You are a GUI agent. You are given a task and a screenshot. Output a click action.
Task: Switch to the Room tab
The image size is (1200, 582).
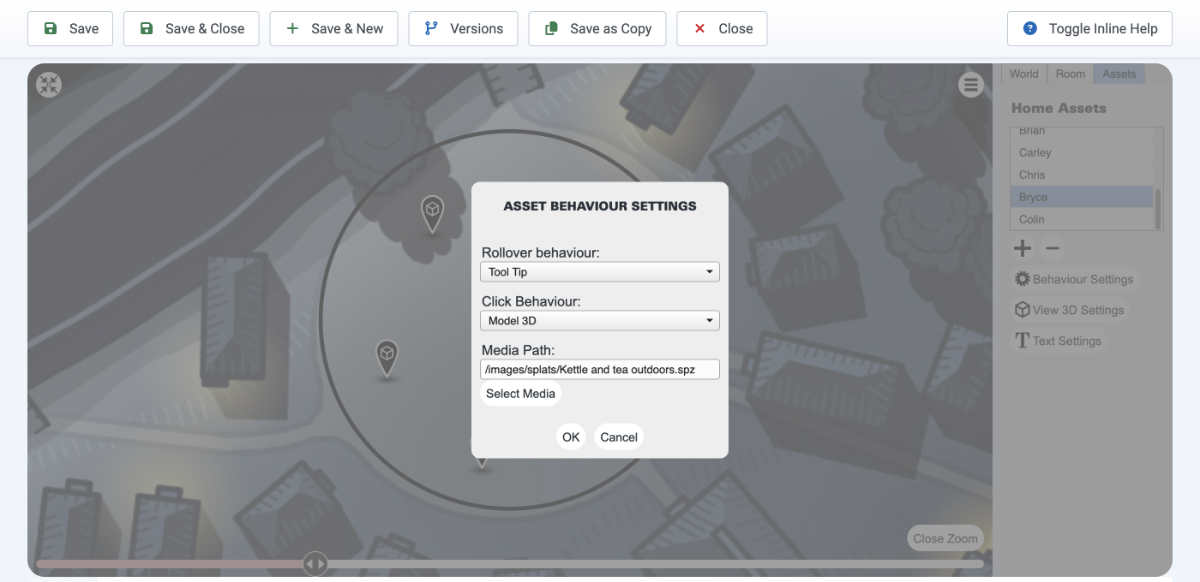(1070, 74)
